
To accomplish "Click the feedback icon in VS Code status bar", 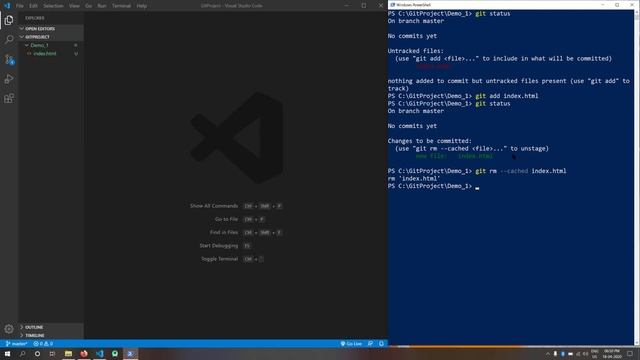I will click(x=370, y=344).
